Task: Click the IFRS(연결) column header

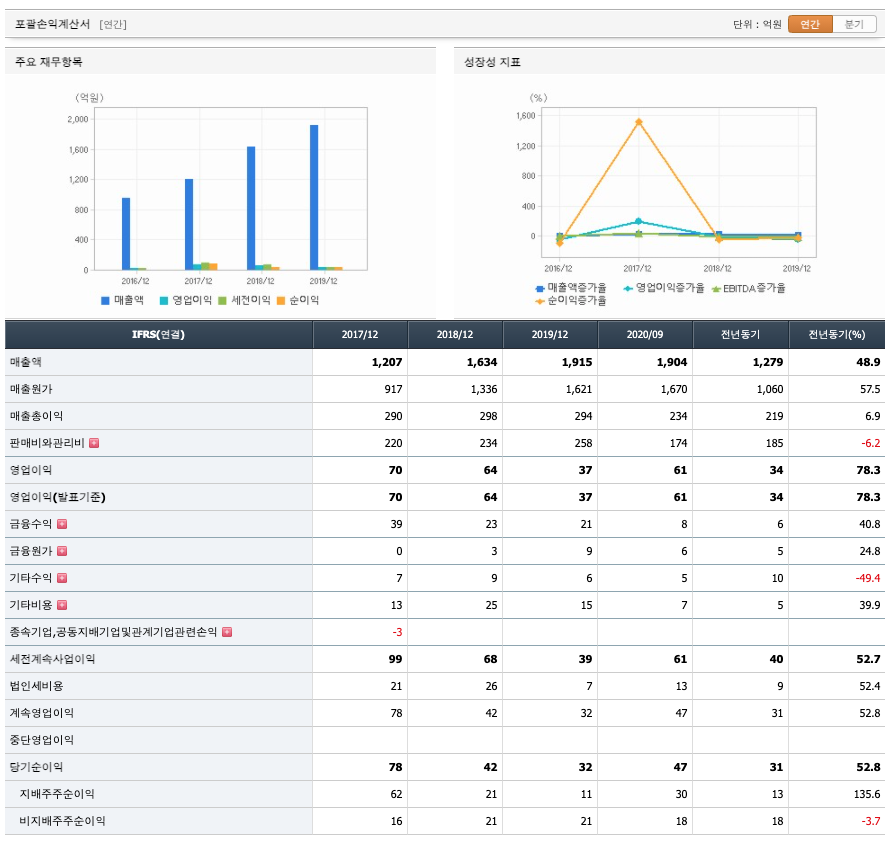Action: 158,335
